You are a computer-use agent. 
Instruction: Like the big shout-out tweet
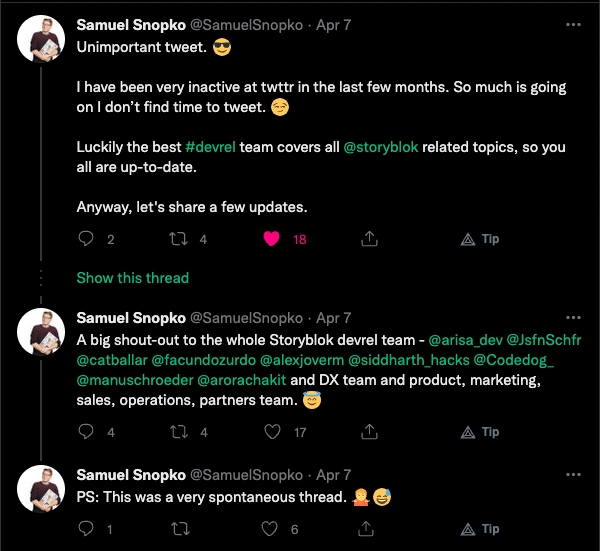pos(270,432)
